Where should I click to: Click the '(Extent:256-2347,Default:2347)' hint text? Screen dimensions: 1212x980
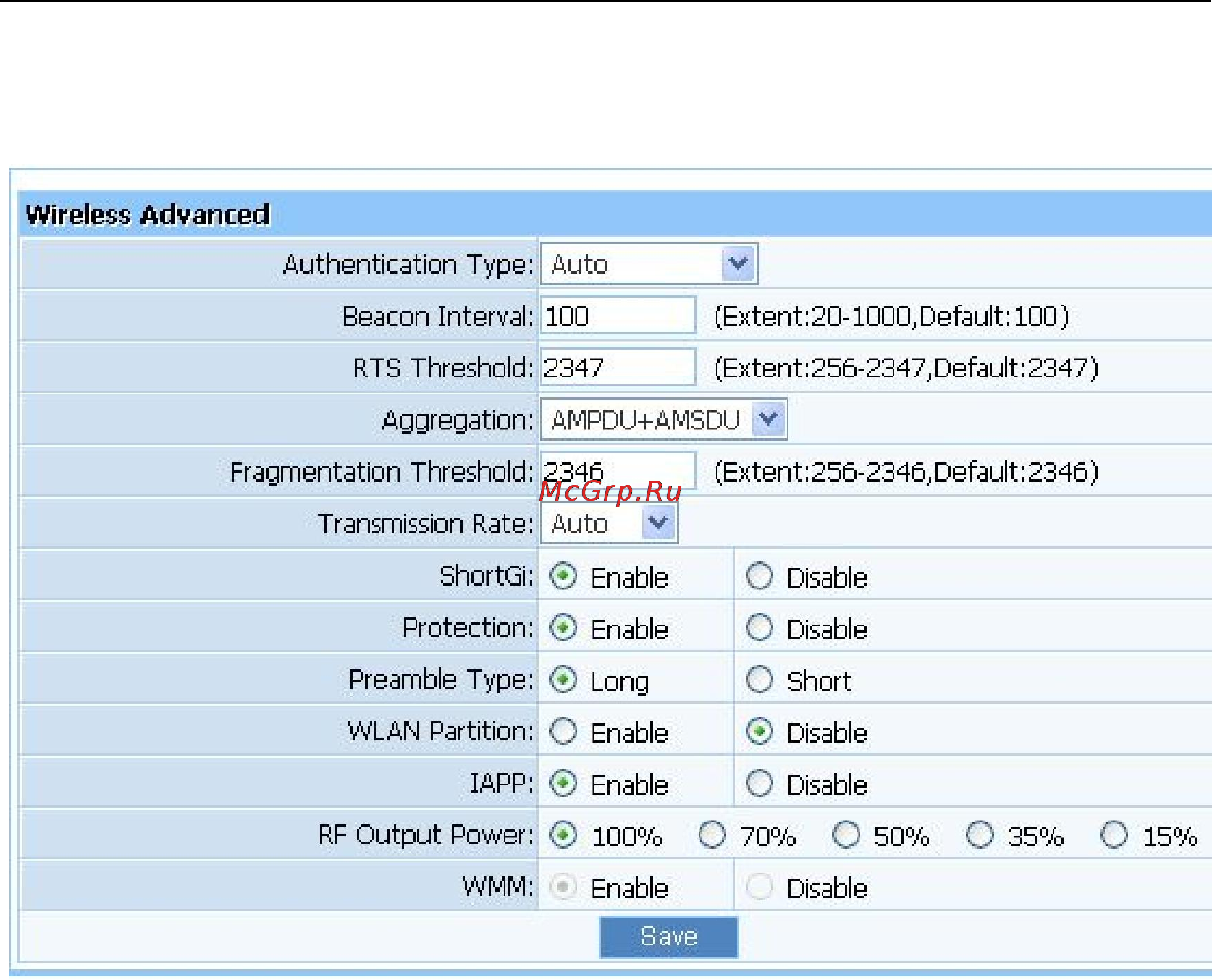point(906,368)
